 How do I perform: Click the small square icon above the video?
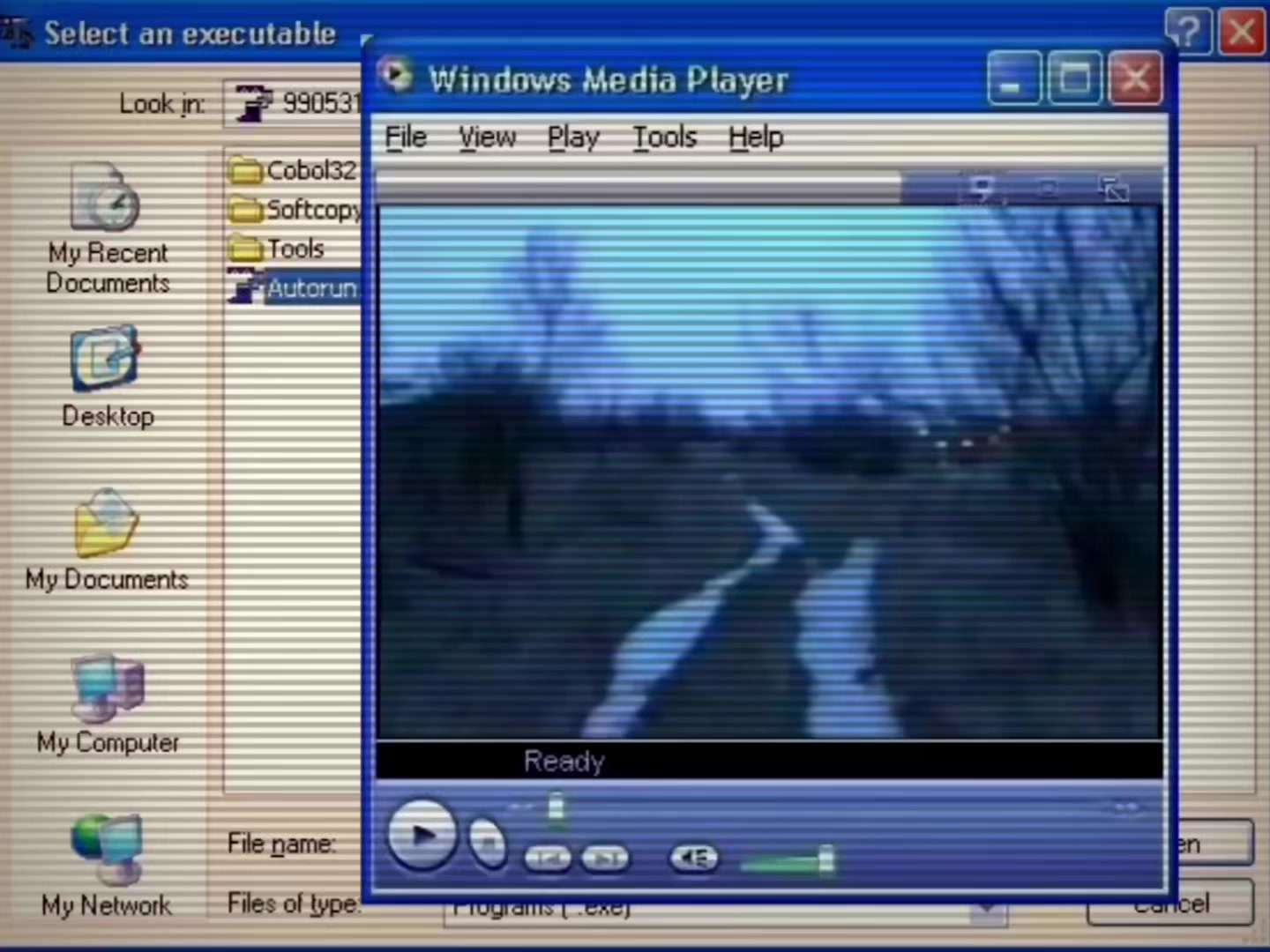coord(1048,188)
